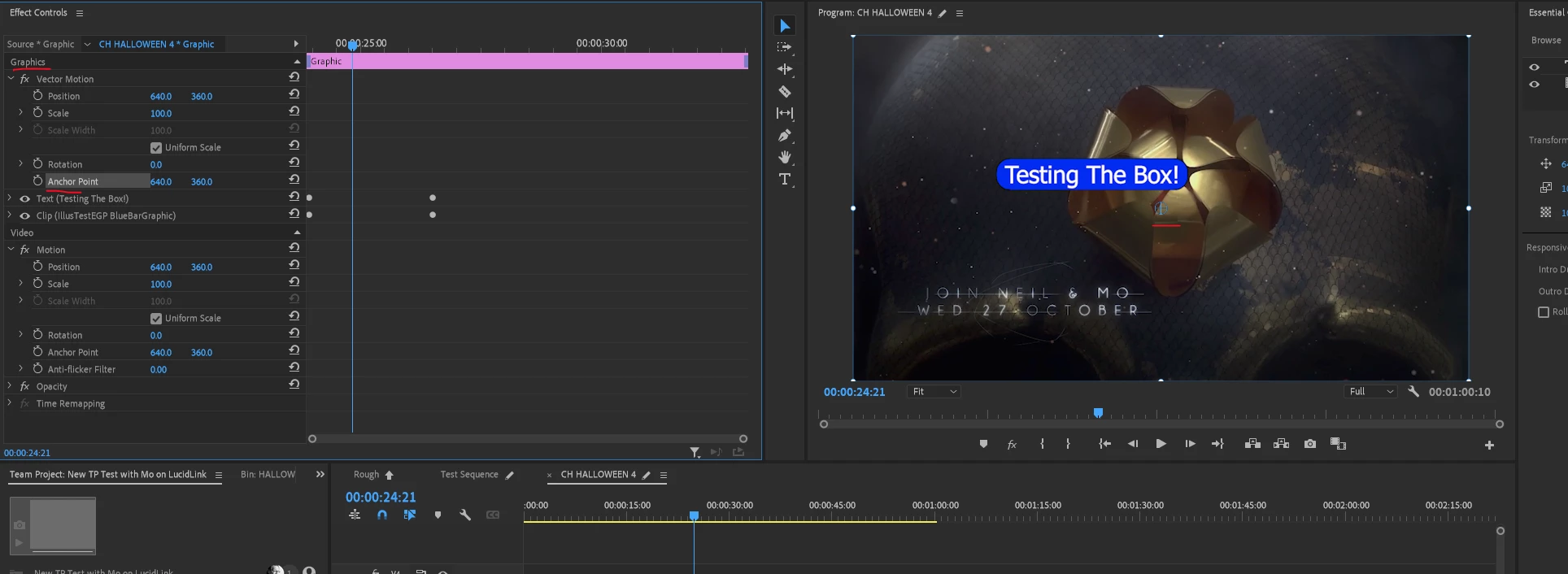Click Program monitor playhead marker

(1098, 413)
